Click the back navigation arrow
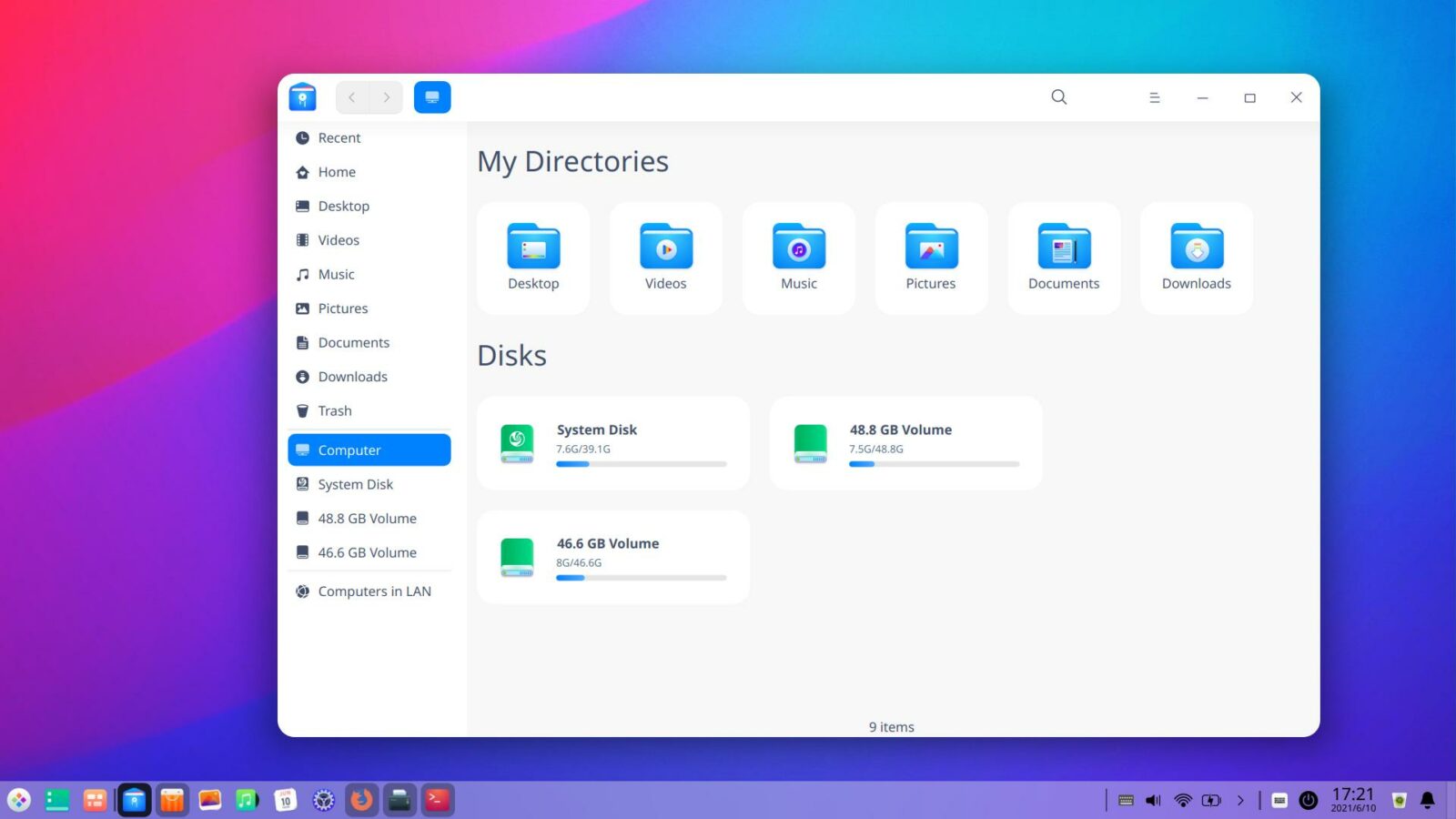Viewport: 1456px width, 819px height. coord(351,96)
